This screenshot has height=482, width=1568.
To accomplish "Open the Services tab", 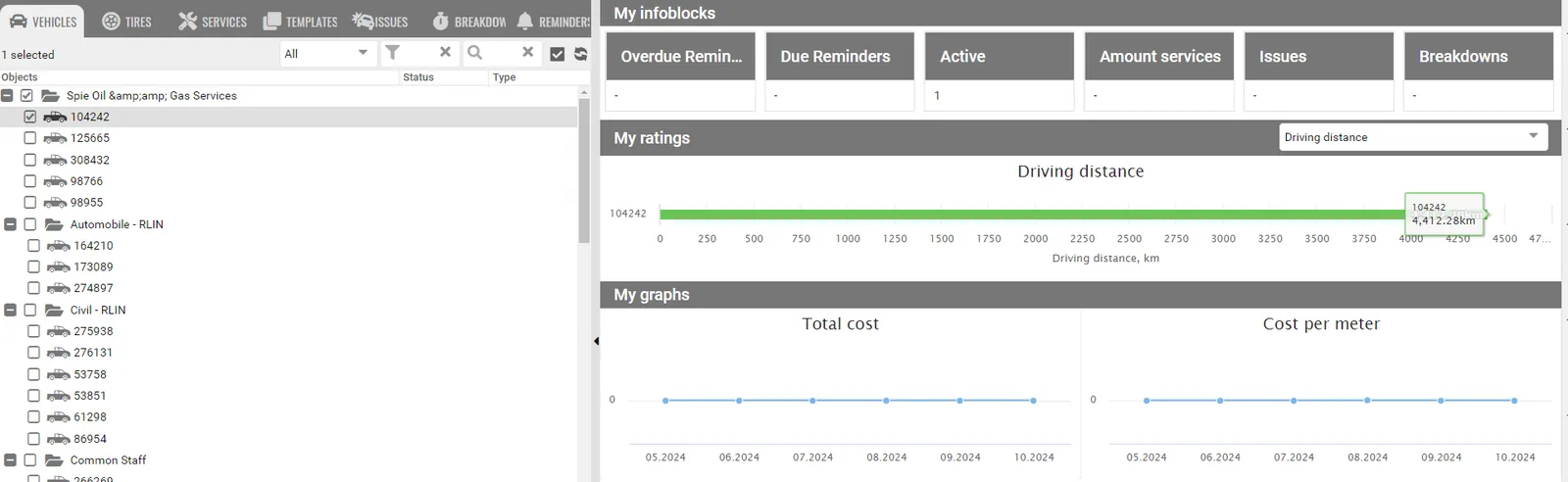I will click(213, 21).
